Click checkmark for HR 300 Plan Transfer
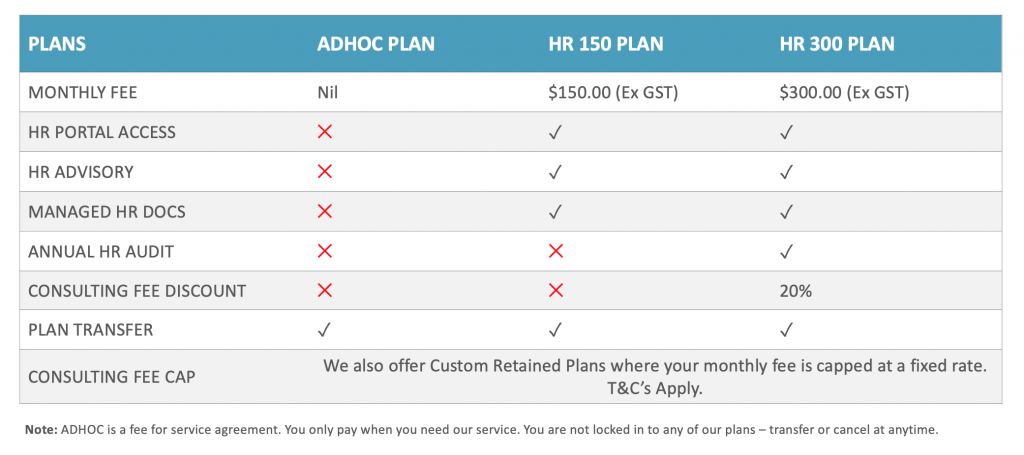This screenshot has width=1024, height=455. pyautogui.click(x=787, y=330)
